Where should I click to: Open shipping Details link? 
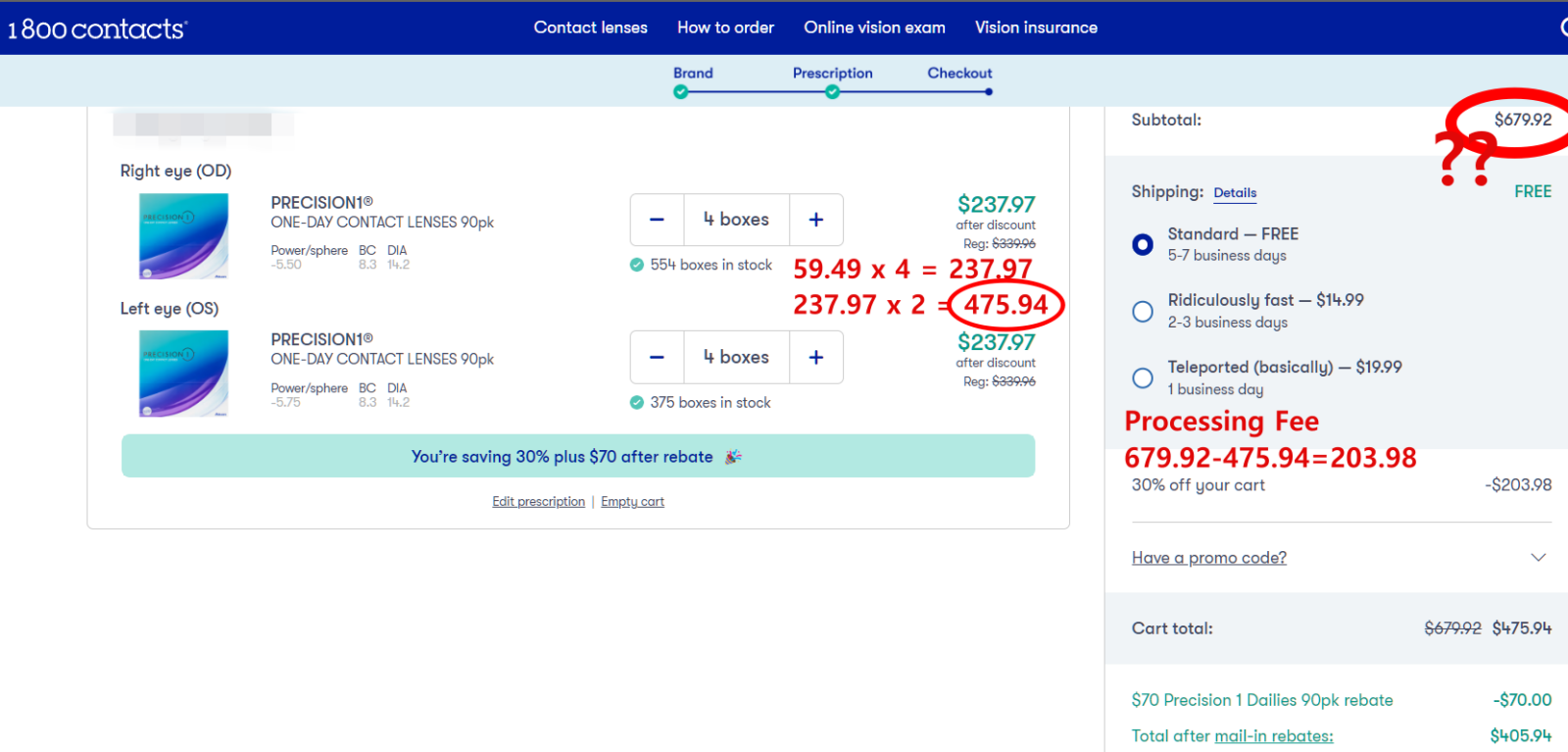[x=1235, y=193]
